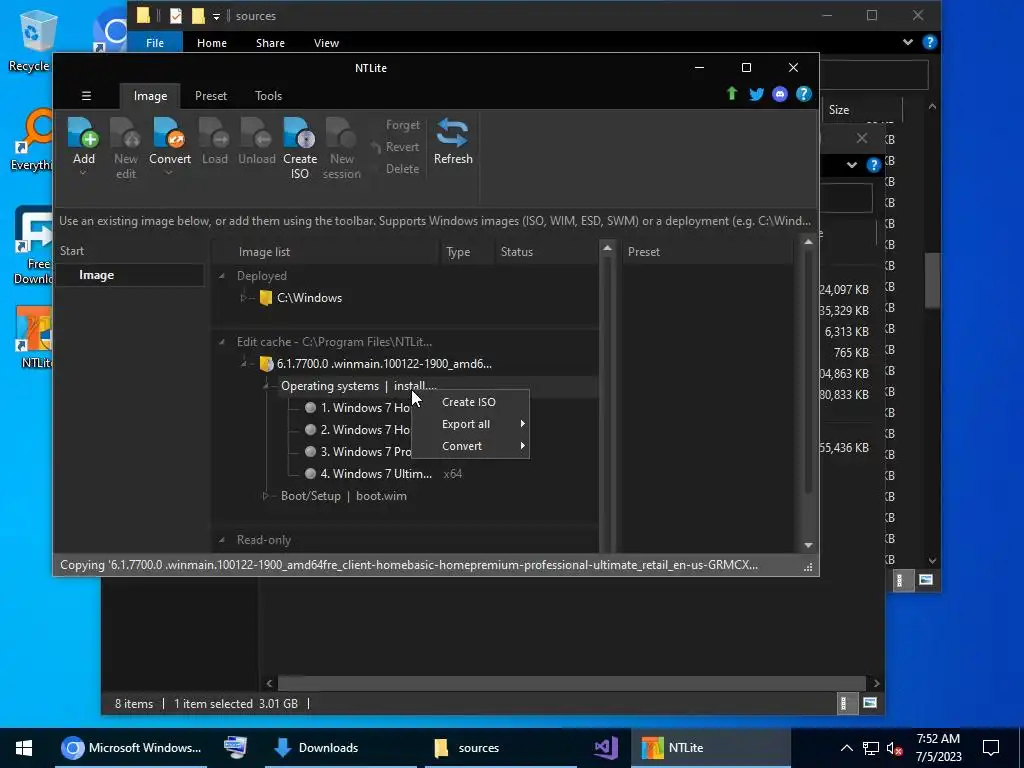This screenshot has width=1024, height=768.
Task: Collapse the 6.1.7700.0 image node
Action: pyautogui.click(x=244, y=364)
